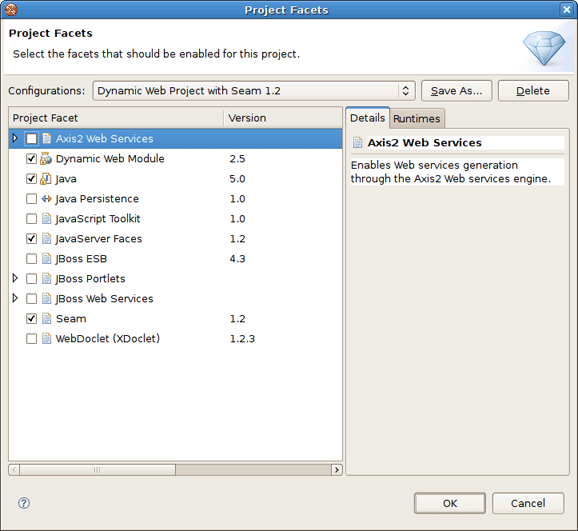Close the Project Facets dialog
This screenshot has width=578, height=531.
tap(566, 10)
